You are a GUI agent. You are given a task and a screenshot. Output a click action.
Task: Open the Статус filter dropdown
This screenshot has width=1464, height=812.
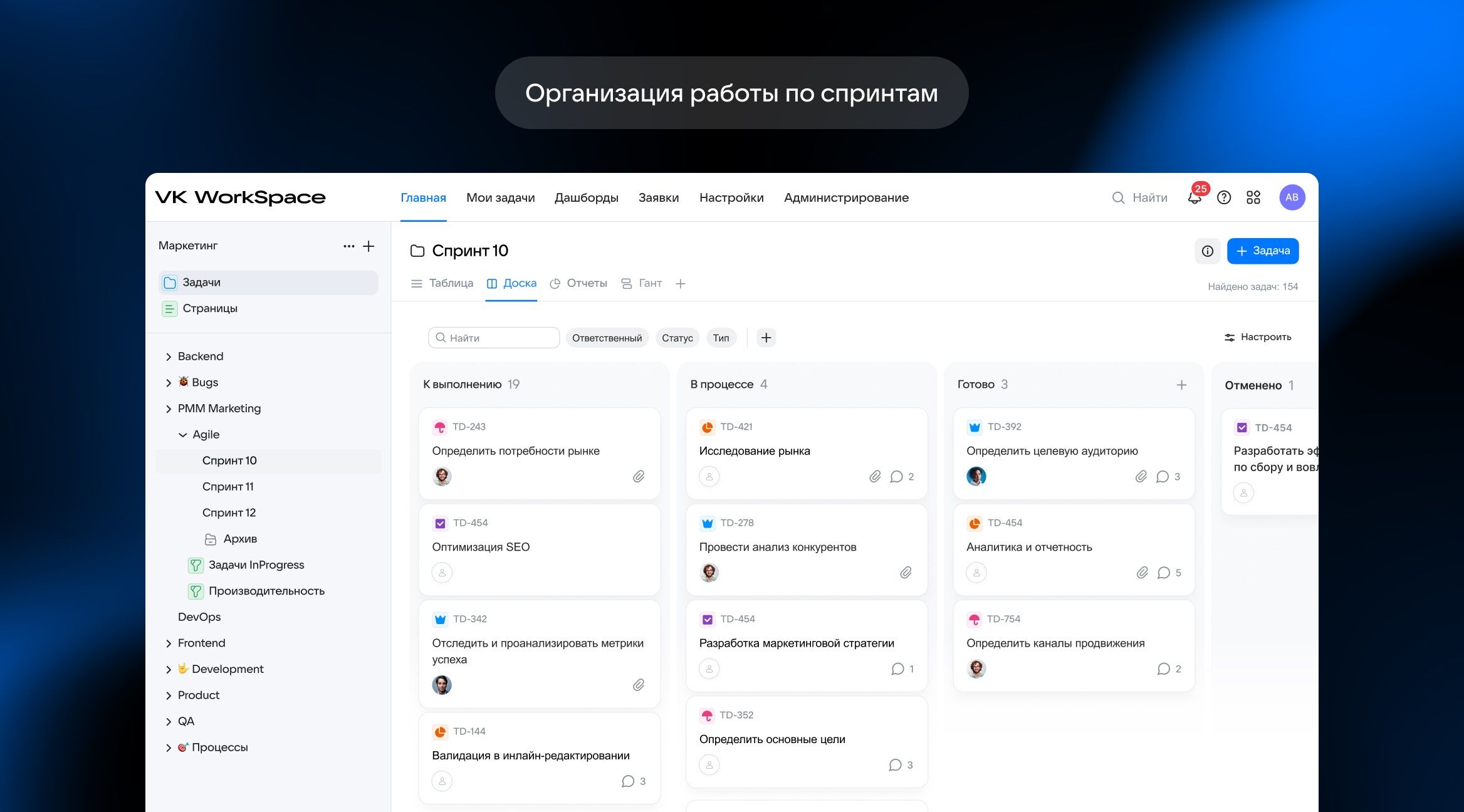coord(677,338)
